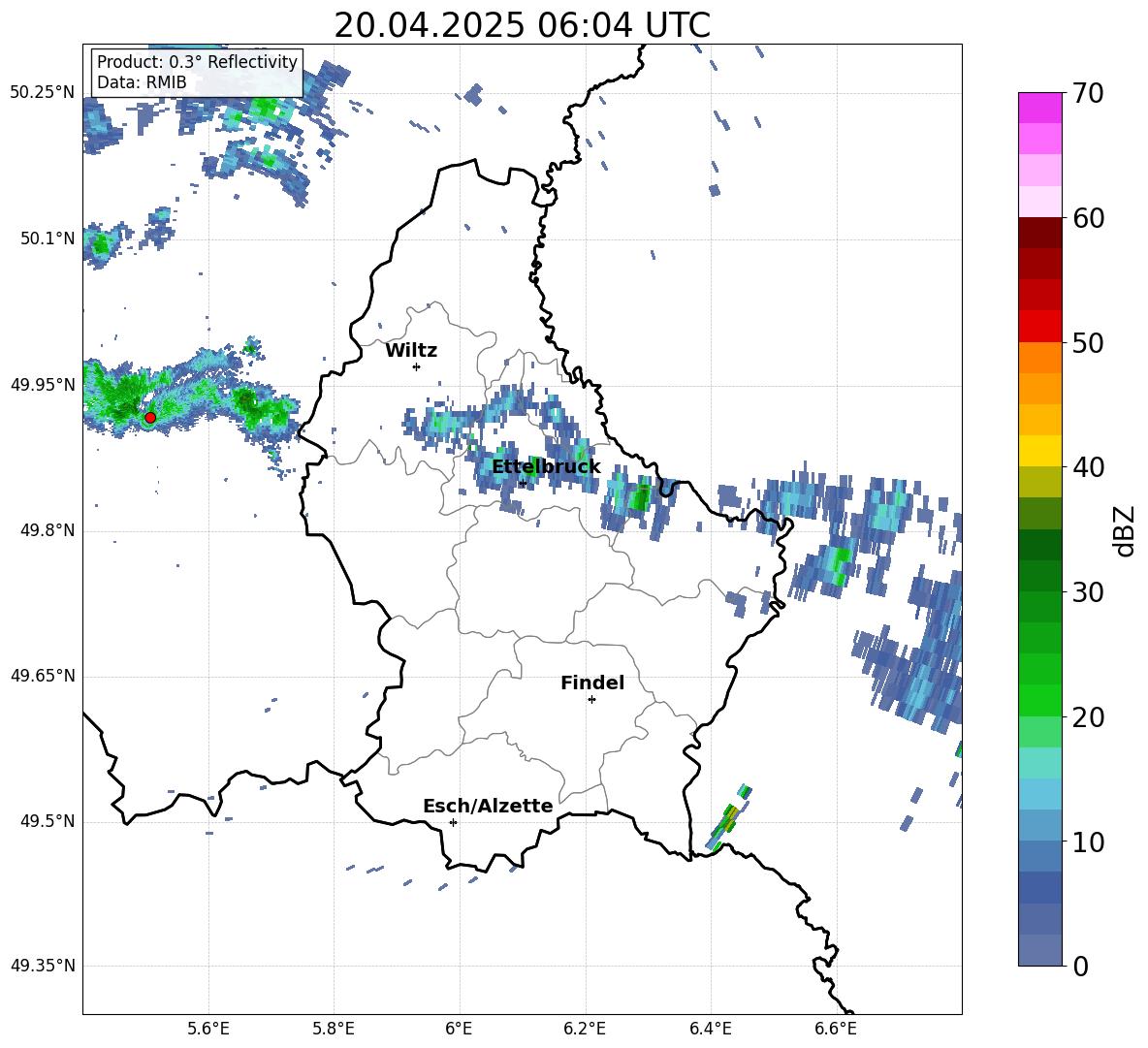Screen dimensions: 1148x1048
Task: Click the 49.35°N latitude label
Action: 43,966
